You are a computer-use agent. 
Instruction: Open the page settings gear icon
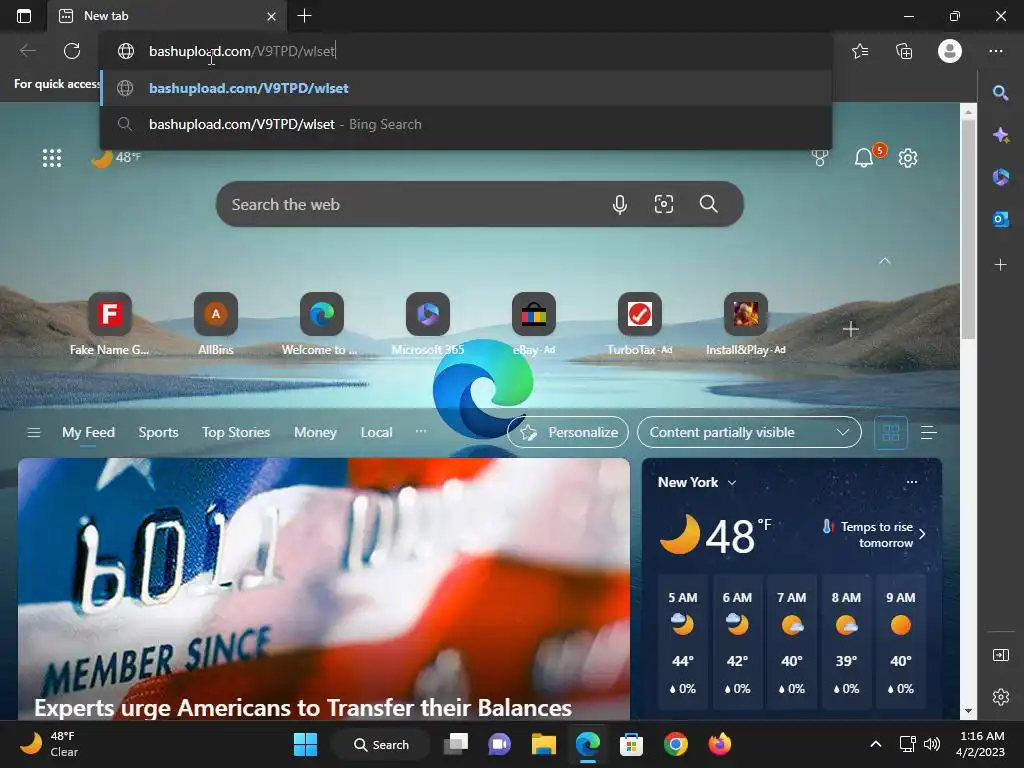pyautogui.click(x=908, y=158)
